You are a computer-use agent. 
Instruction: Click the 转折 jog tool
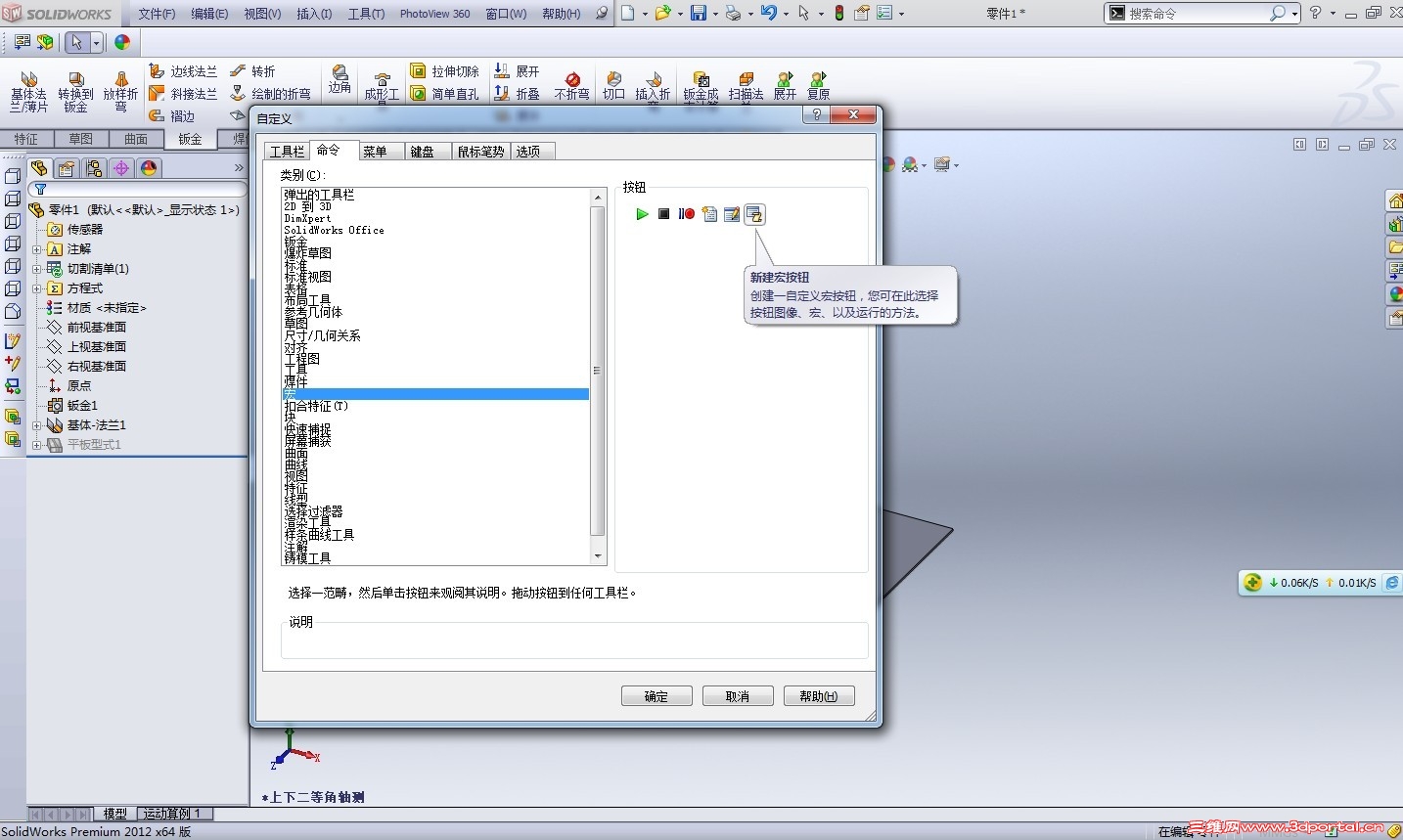pyautogui.click(x=252, y=71)
